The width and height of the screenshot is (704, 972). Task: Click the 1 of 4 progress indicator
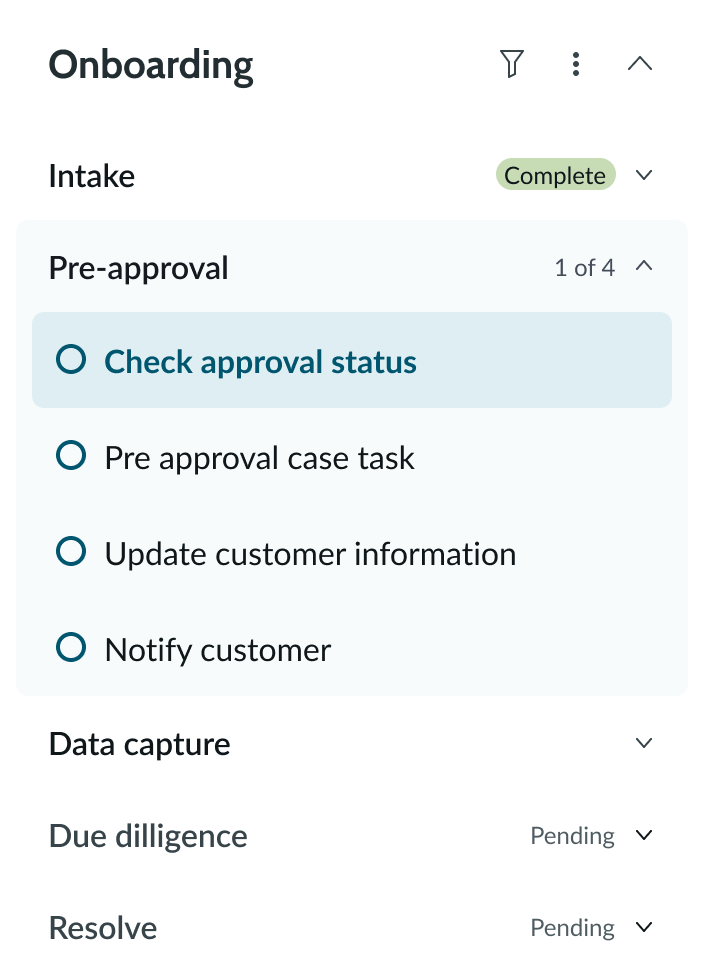(x=585, y=268)
